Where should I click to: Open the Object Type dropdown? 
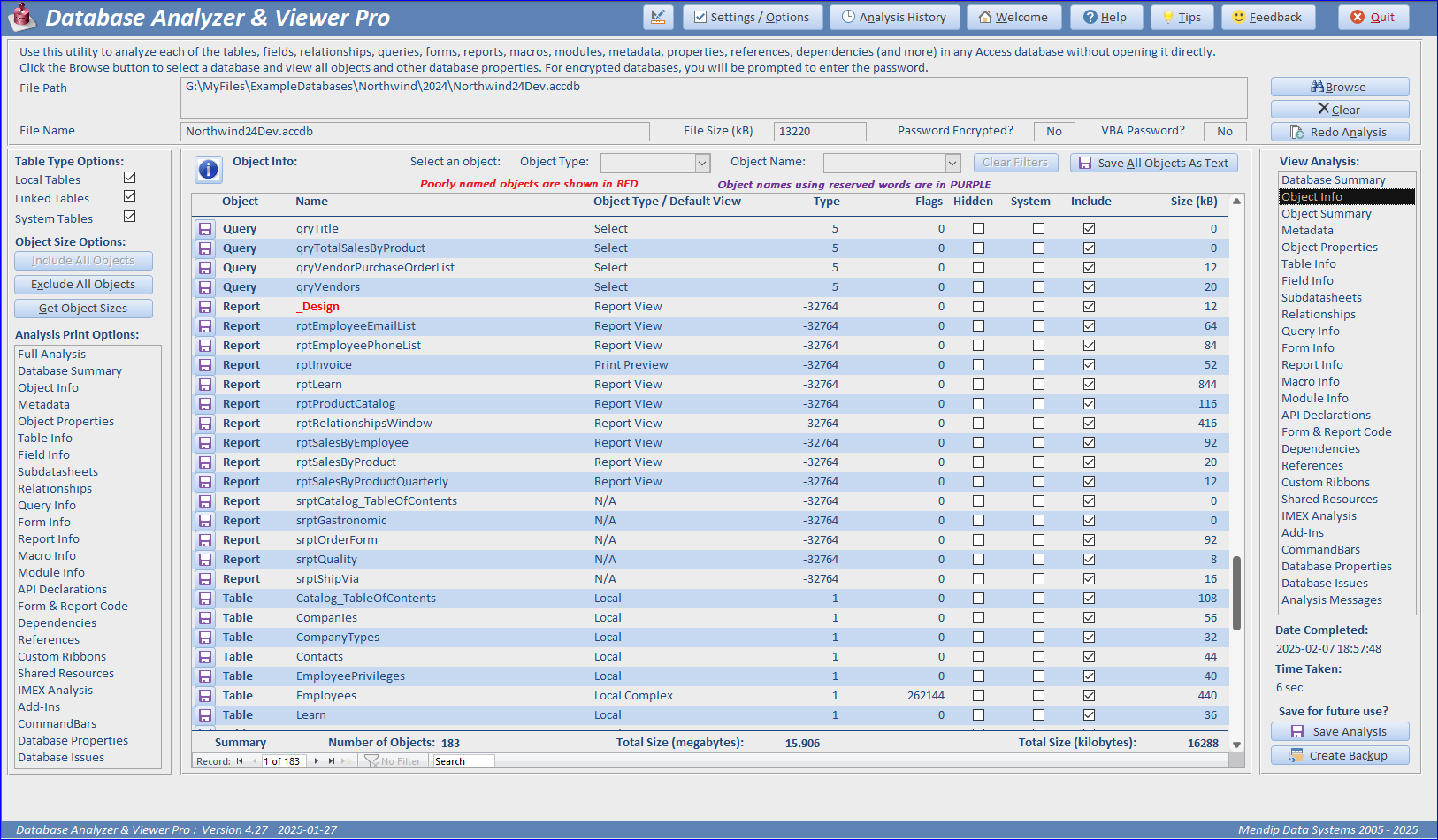pos(702,163)
